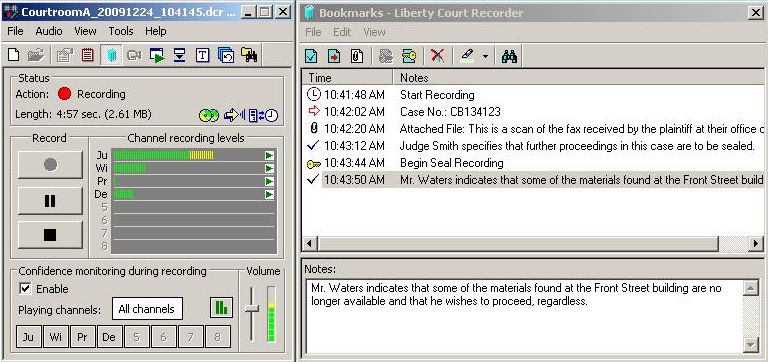Click the blue downward arrow bar icon

point(180,55)
